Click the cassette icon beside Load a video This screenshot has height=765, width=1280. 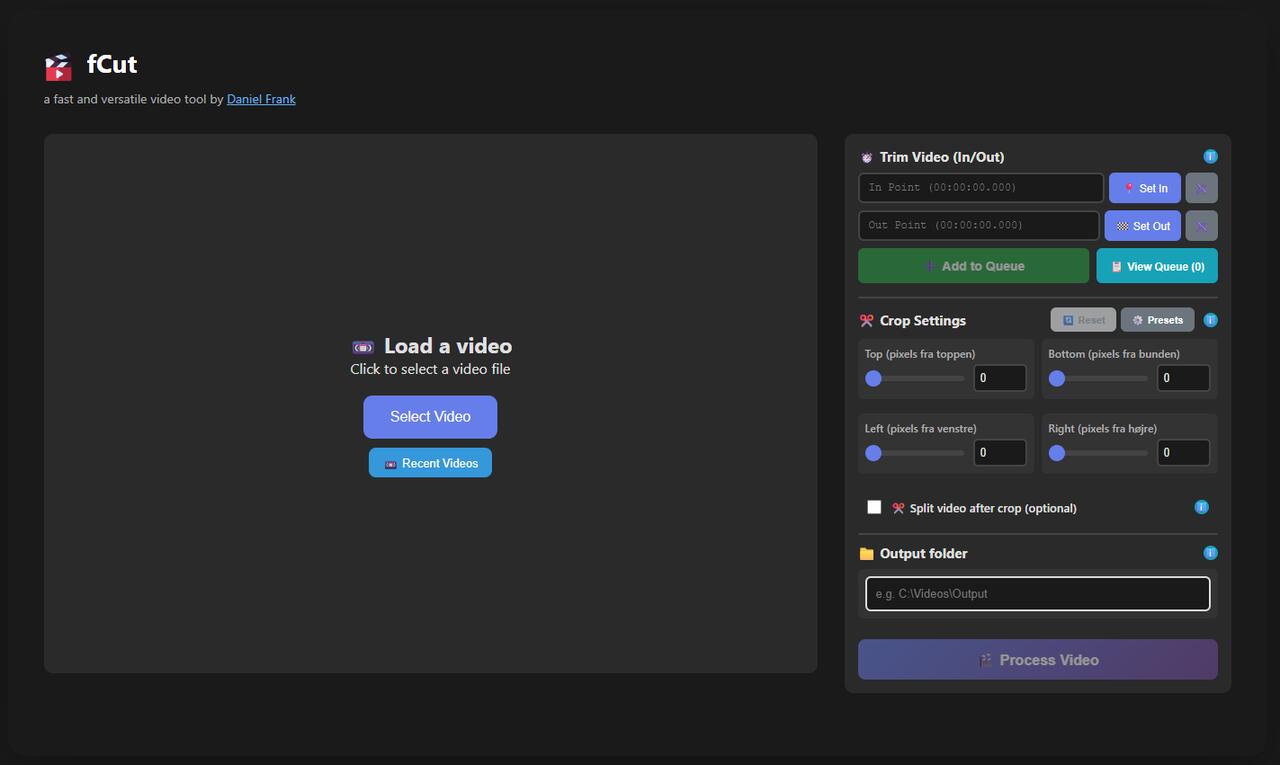pyautogui.click(x=363, y=347)
